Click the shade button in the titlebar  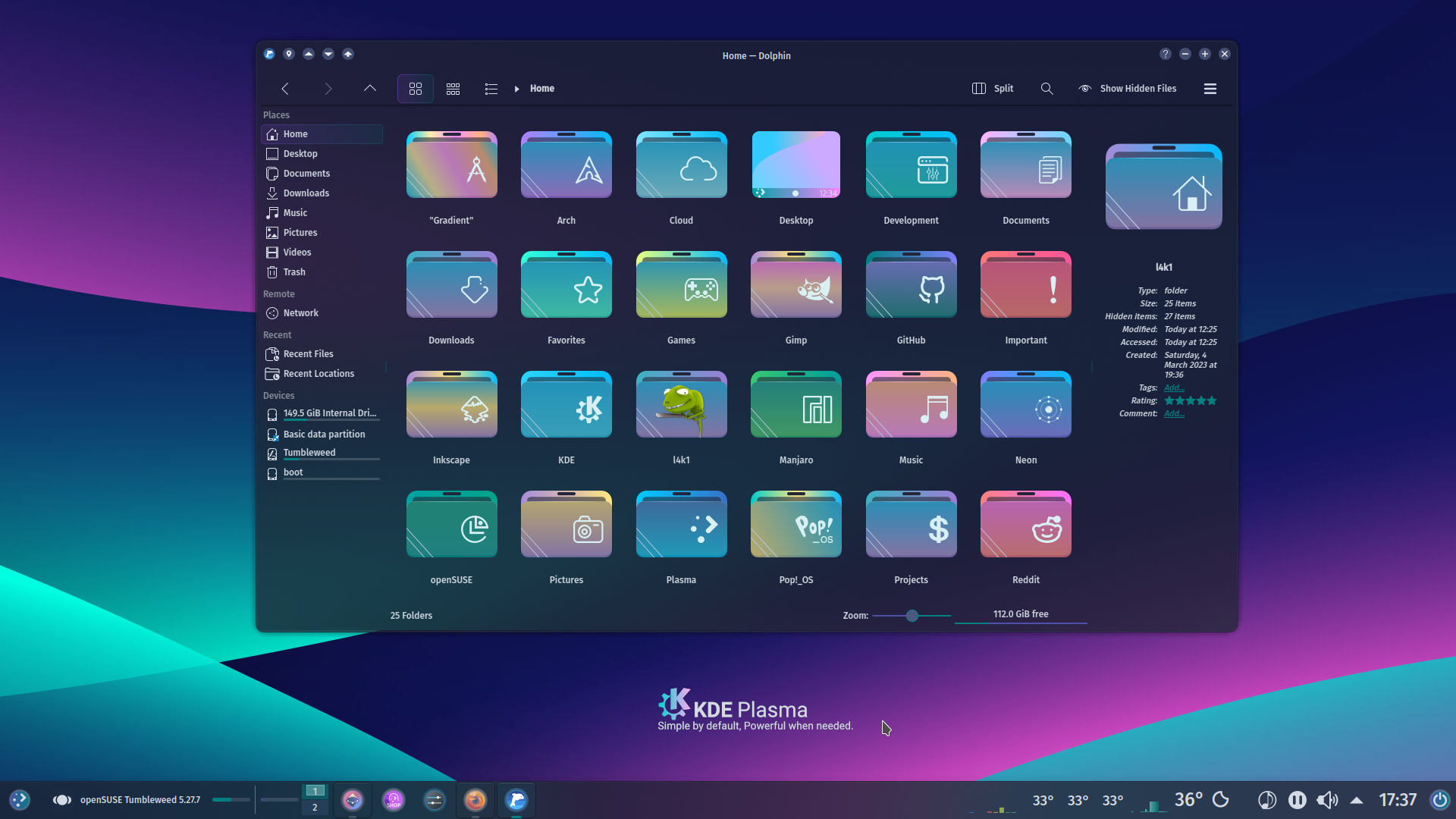point(348,54)
